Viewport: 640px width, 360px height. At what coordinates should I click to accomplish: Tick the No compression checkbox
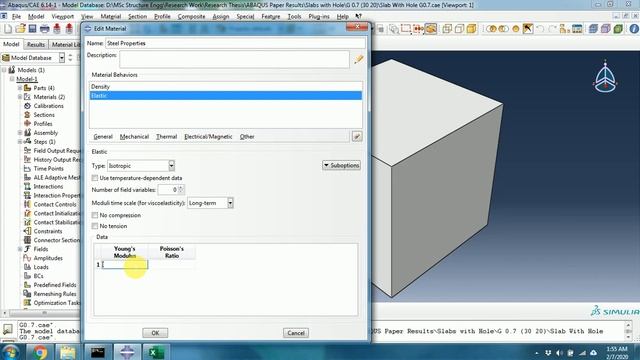click(x=95, y=215)
